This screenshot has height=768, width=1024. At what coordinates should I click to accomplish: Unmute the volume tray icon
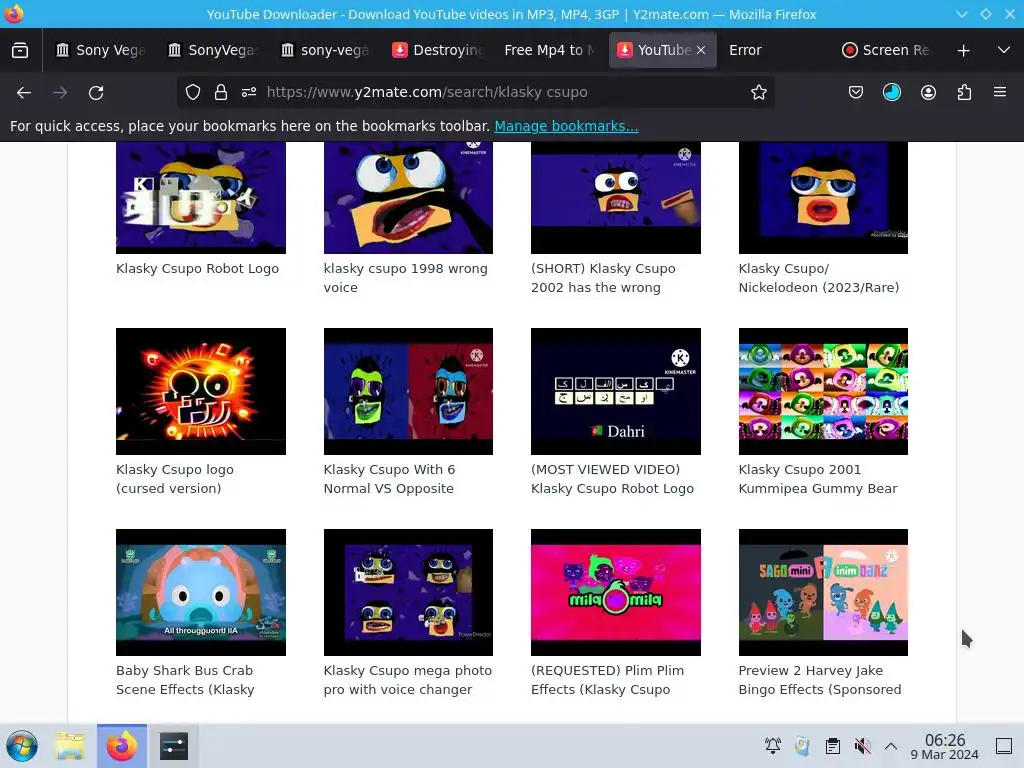[862, 745]
